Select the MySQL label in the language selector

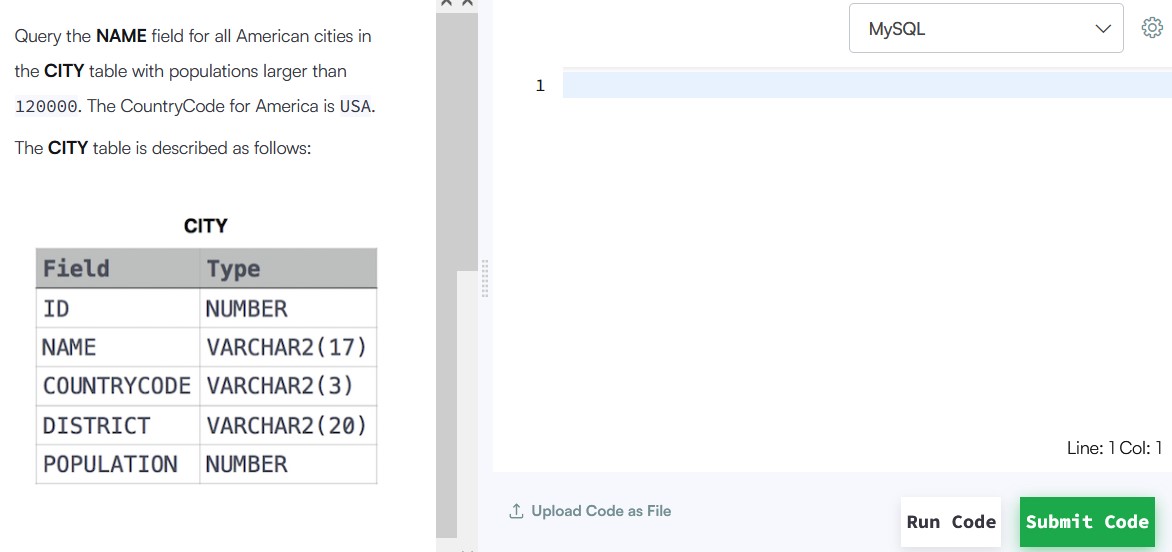[x=897, y=29]
